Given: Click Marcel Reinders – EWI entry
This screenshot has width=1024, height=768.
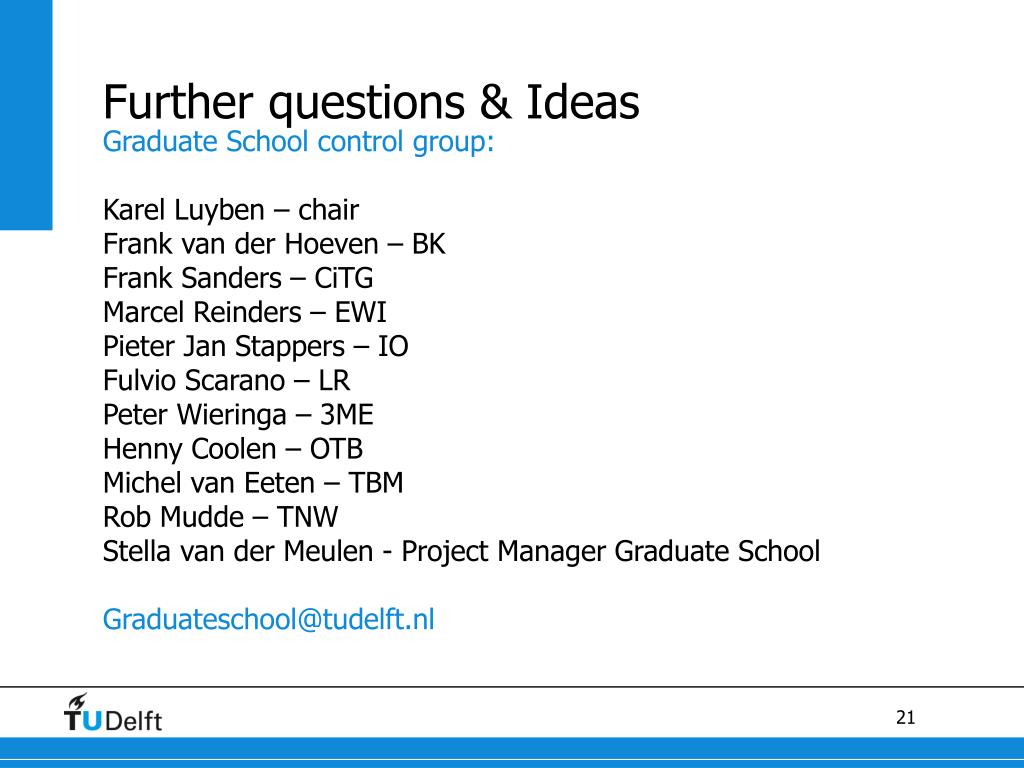Looking at the screenshot, I should [244, 312].
